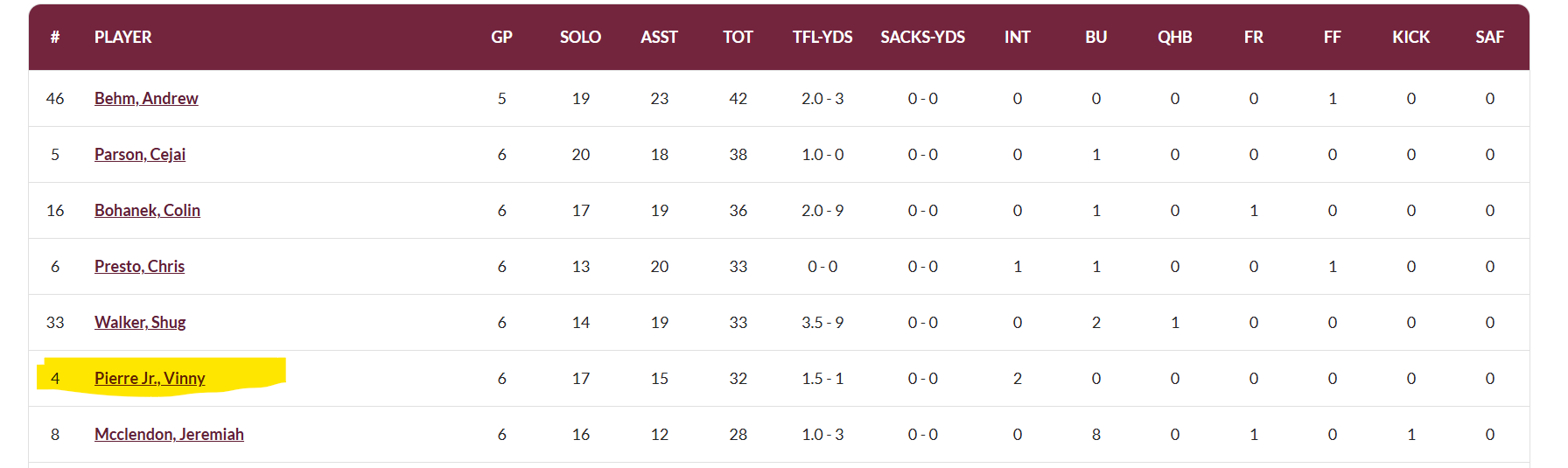Screen dimensions: 1568x468
Task: Click the SACKS-YDS column header
Action: pos(922,38)
